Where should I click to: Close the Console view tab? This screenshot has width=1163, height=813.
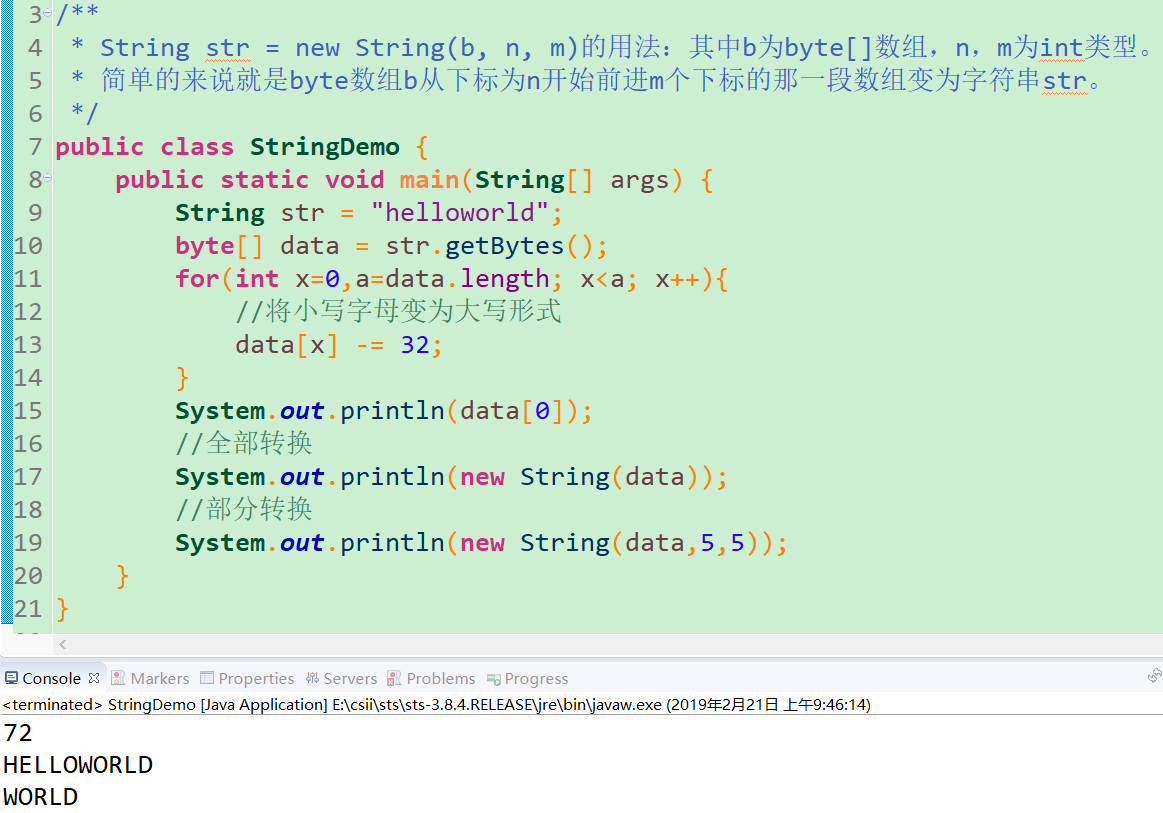(x=93, y=677)
